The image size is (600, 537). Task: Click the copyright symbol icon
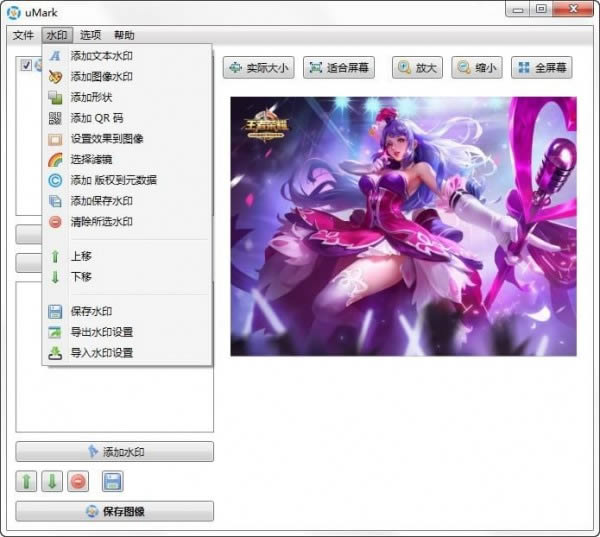[55, 180]
